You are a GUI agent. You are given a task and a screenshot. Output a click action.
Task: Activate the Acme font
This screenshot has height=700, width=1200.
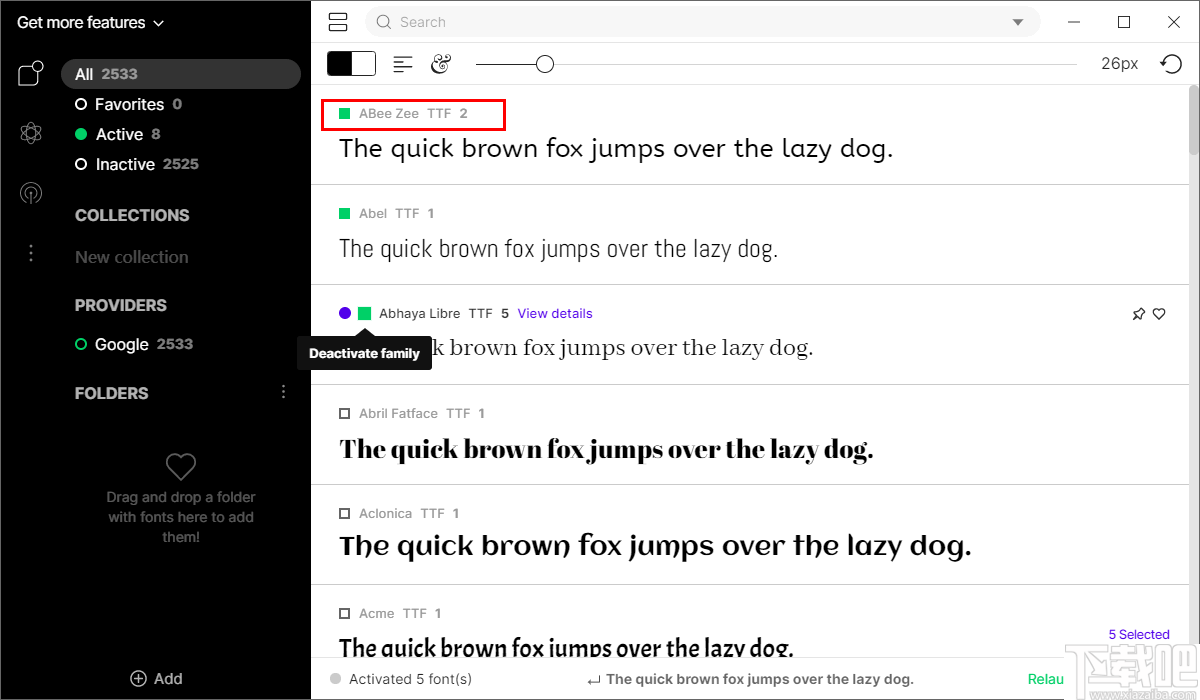(x=345, y=614)
